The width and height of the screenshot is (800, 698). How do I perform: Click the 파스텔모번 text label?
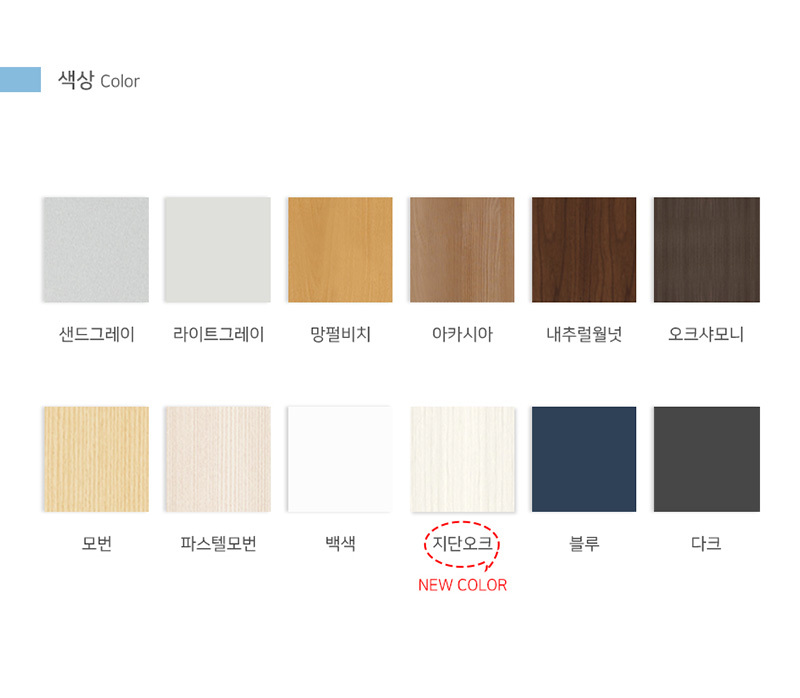(218, 543)
